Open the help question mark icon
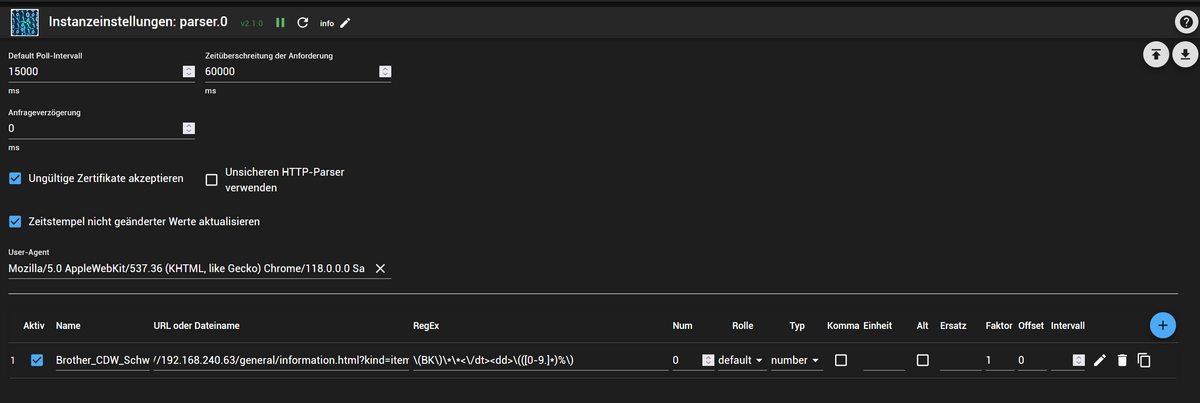Image resolution: width=1200 pixels, height=403 pixels. coord(1183,23)
